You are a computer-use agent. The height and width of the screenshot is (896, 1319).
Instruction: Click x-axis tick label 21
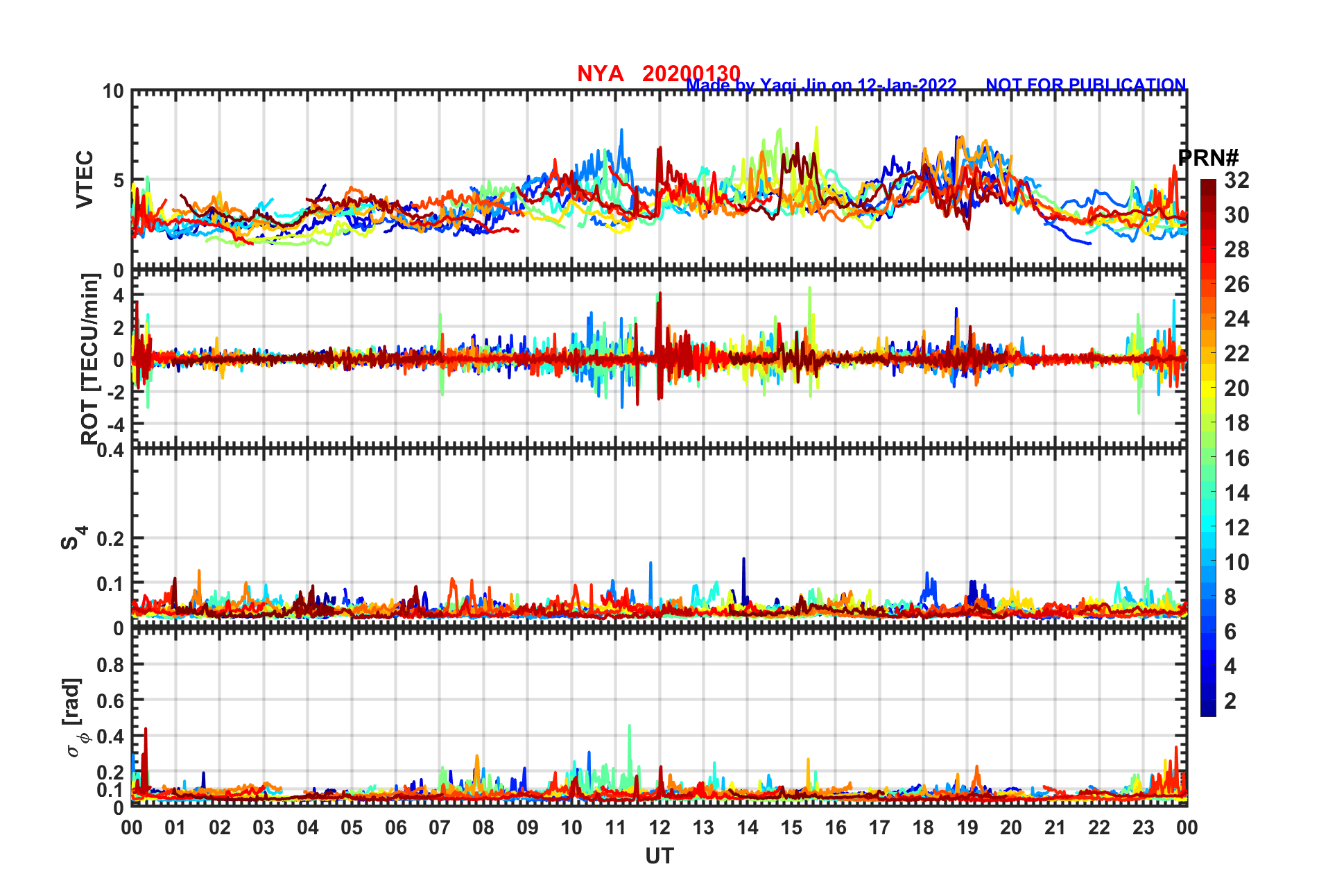tap(1055, 827)
